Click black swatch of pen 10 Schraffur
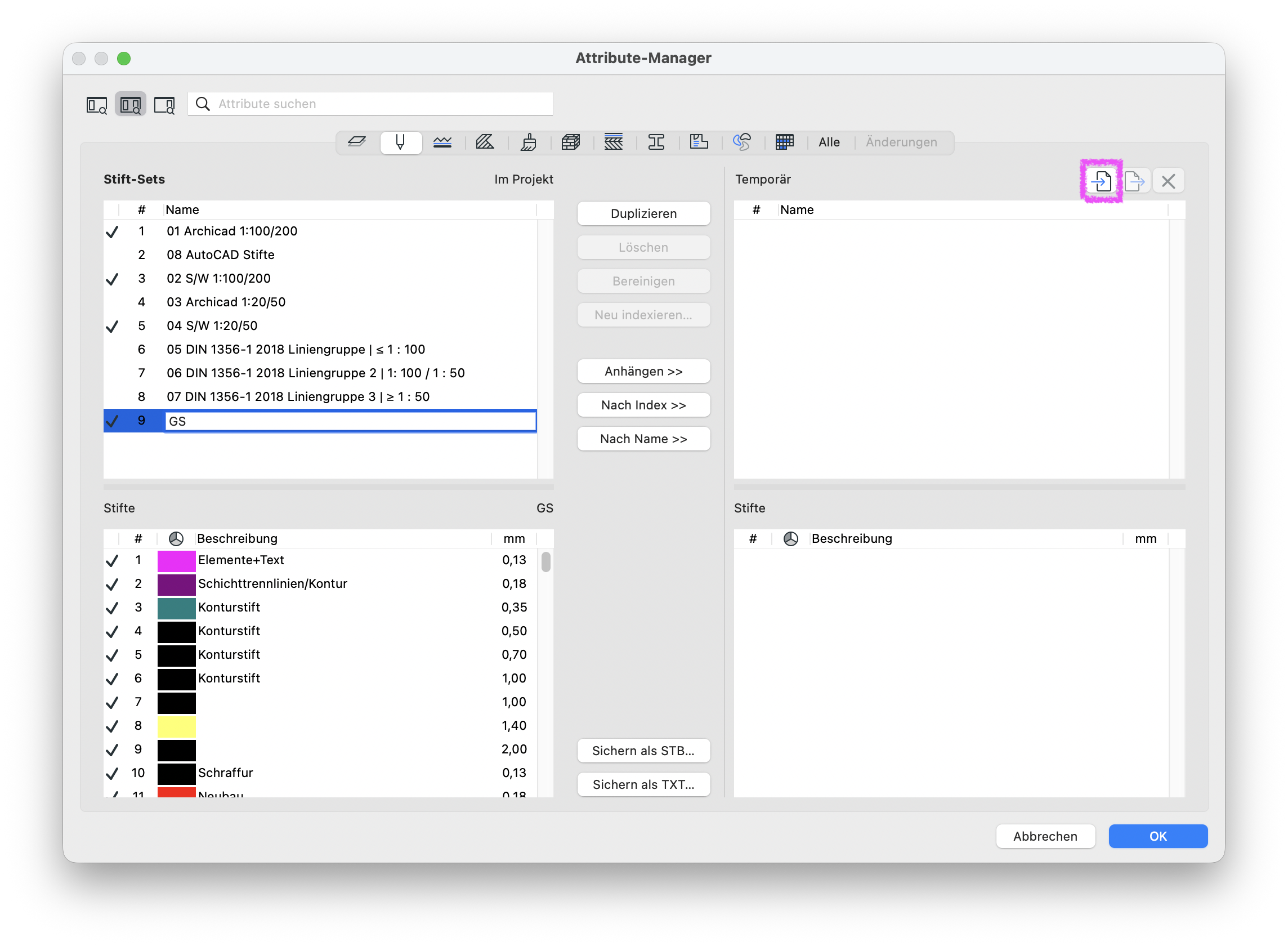 click(176, 774)
